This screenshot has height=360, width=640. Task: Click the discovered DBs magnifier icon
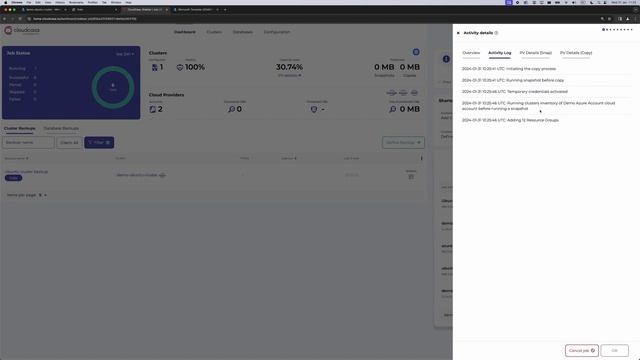231,109
